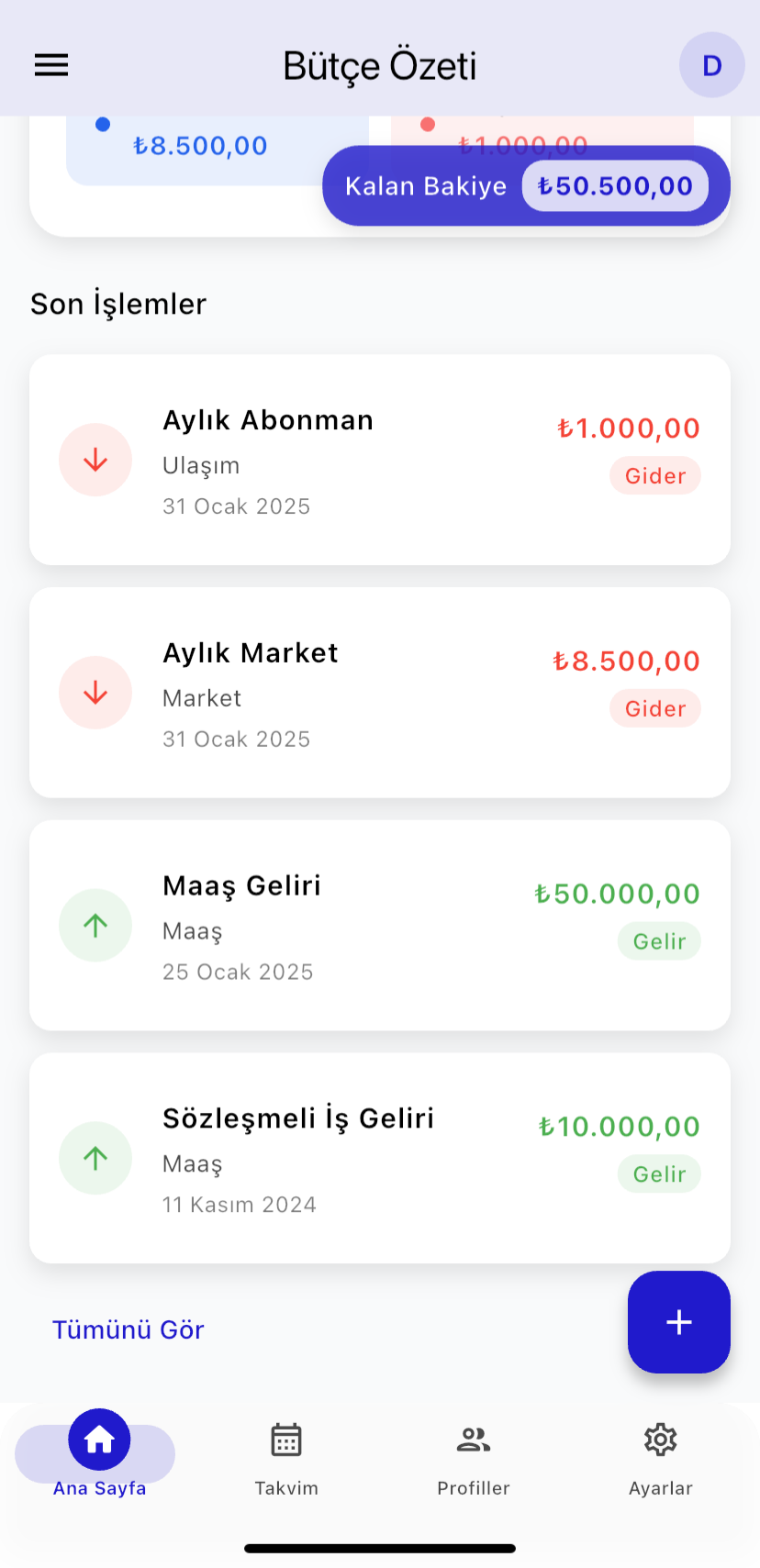
Task: Tap the green up arrow on Sözleşmeli İş Geliri
Action: click(95, 1158)
